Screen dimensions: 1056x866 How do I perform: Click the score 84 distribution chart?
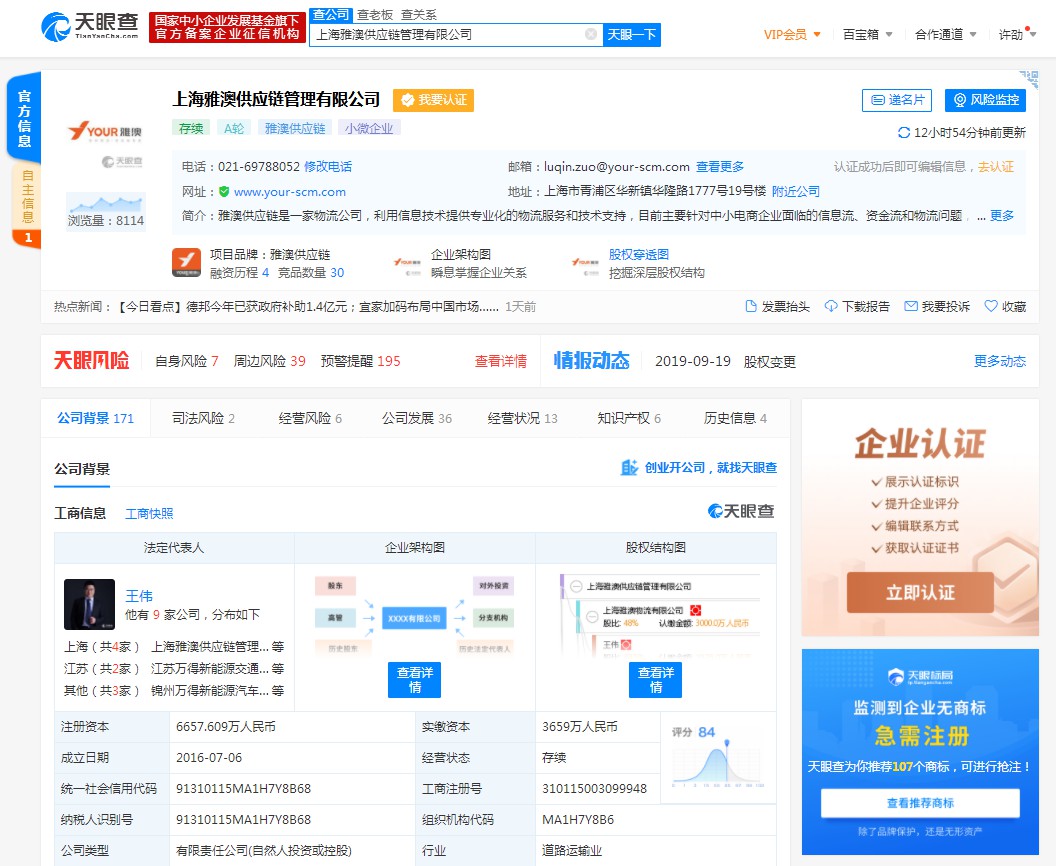click(x=719, y=763)
